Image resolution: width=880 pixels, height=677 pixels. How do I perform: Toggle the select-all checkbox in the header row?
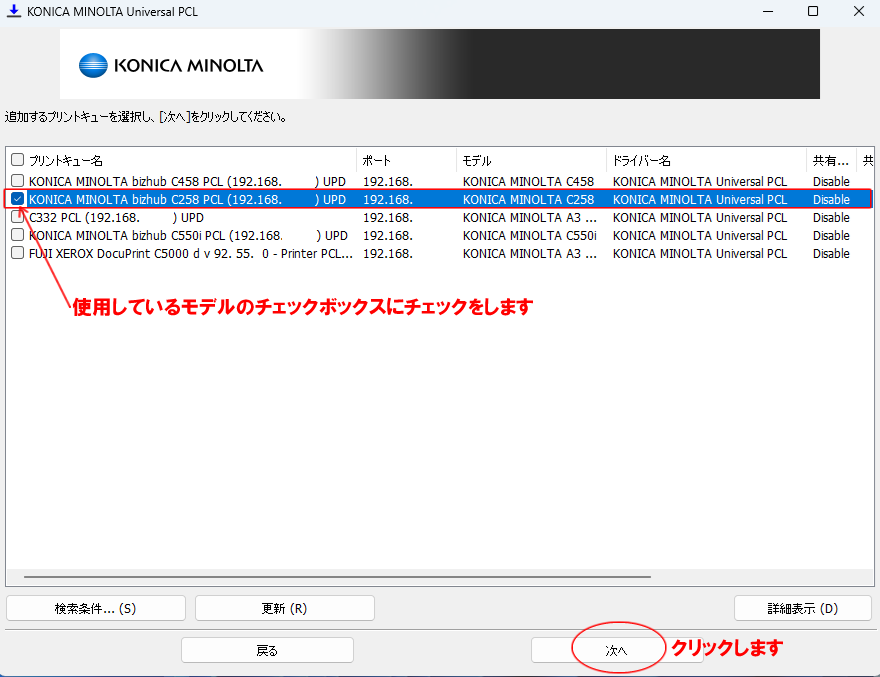[17, 160]
